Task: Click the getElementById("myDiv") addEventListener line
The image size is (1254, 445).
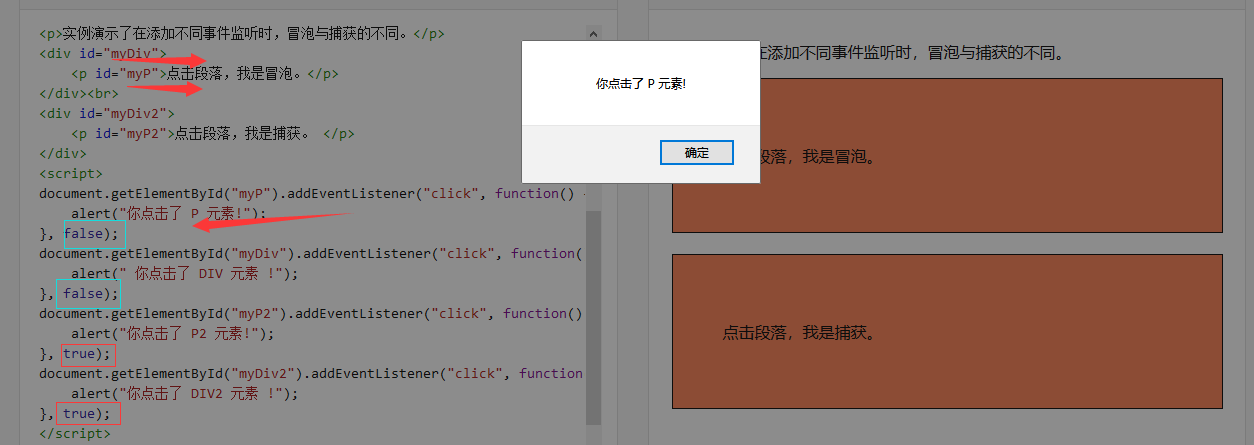Action: click(312, 253)
